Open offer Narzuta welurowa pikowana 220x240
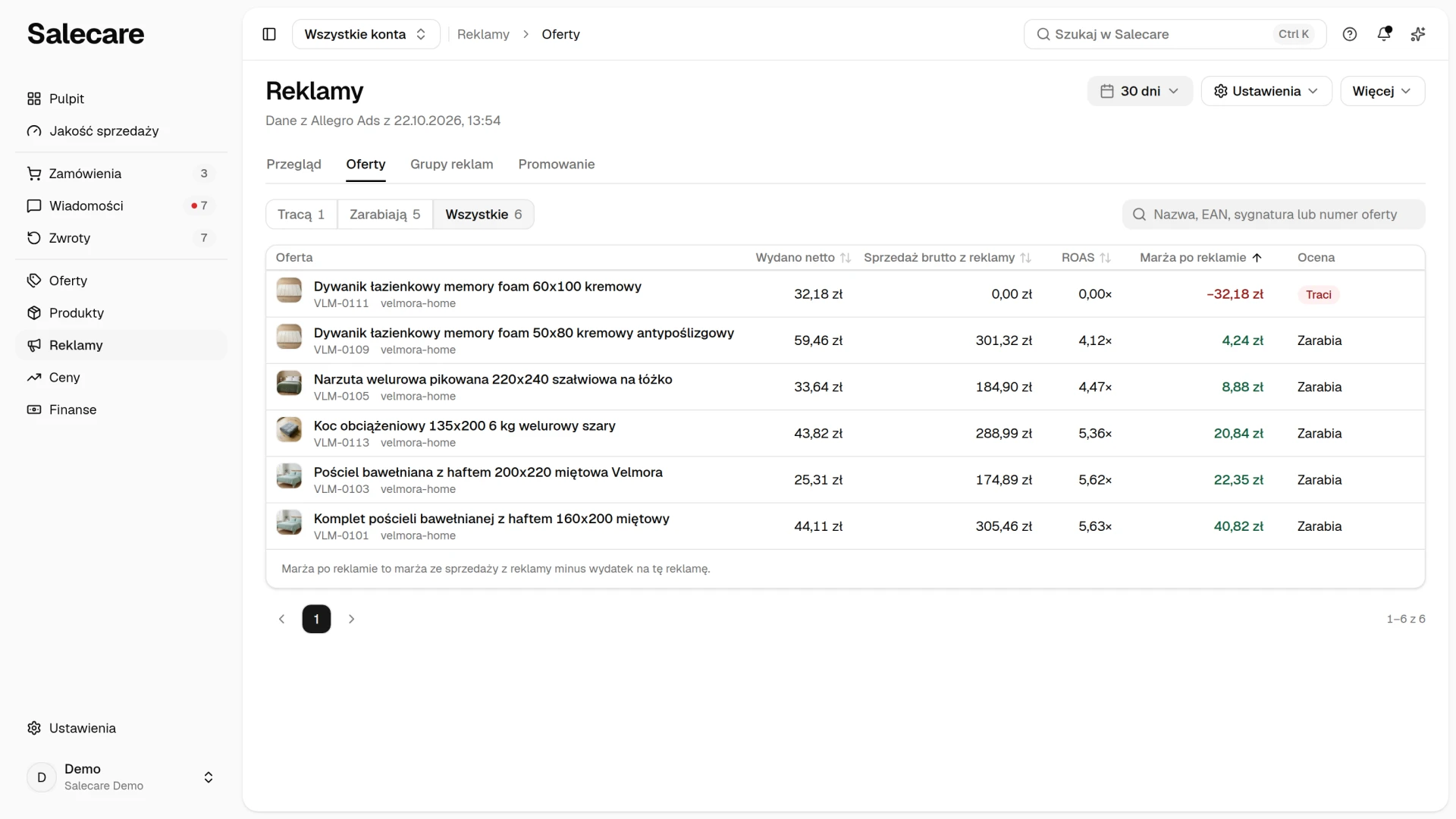The width and height of the screenshot is (1456, 819). (493, 379)
